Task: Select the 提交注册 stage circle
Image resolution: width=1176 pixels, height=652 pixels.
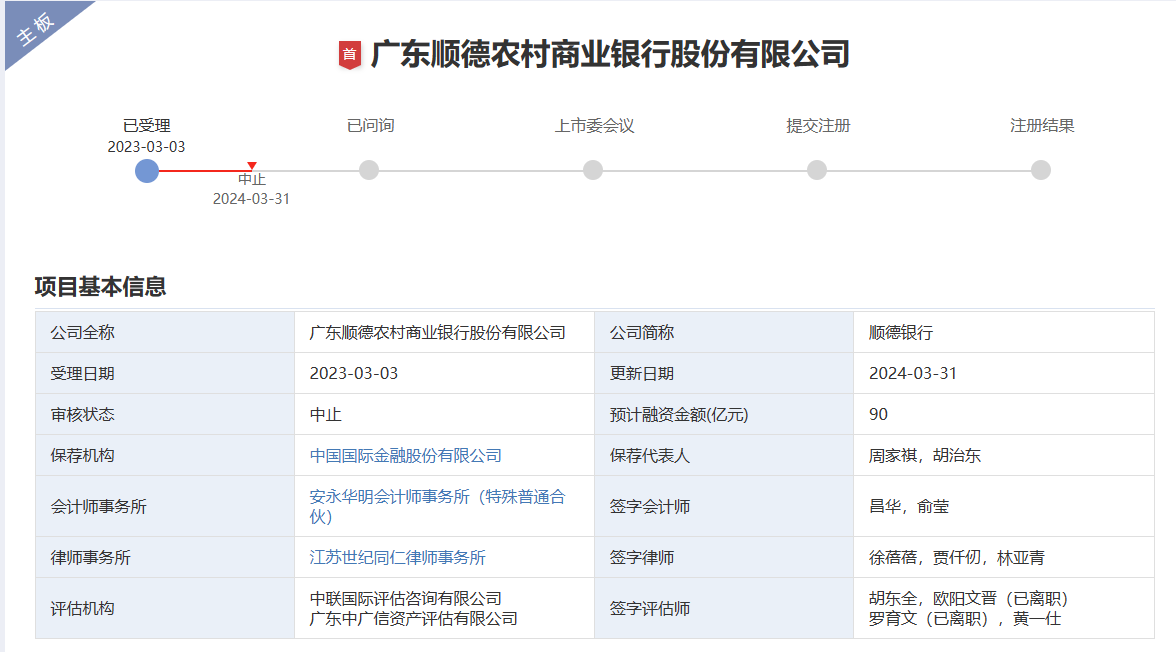Action: [817, 170]
